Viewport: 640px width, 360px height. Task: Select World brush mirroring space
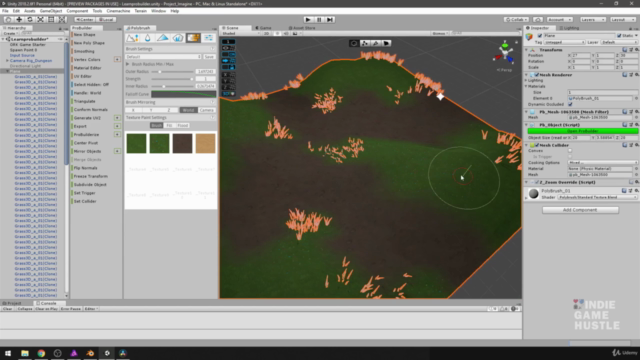188,110
